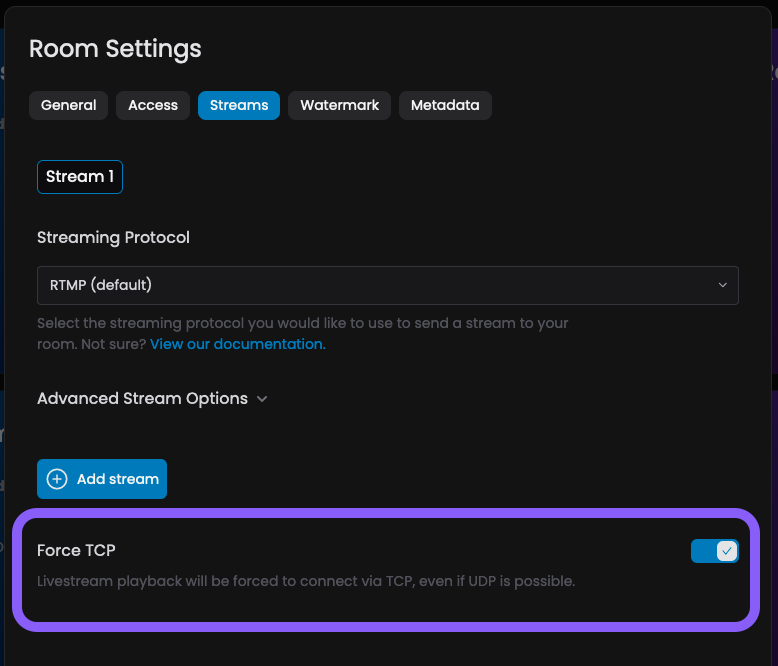The width and height of the screenshot is (778, 666).
Task: Open the Metadata tab
Action: 445,105
